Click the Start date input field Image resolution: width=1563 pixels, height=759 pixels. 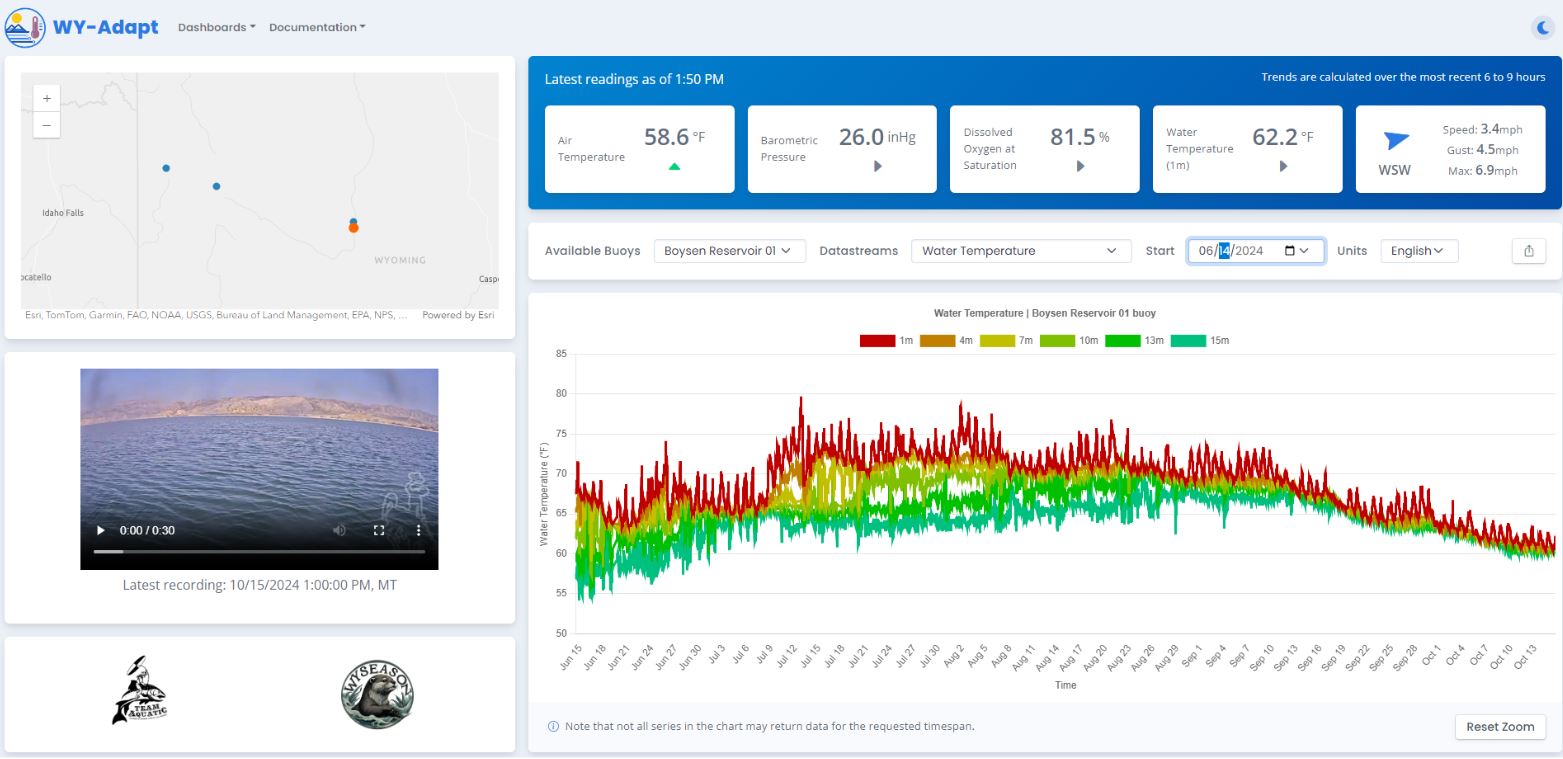click(x=1256, y=251)
